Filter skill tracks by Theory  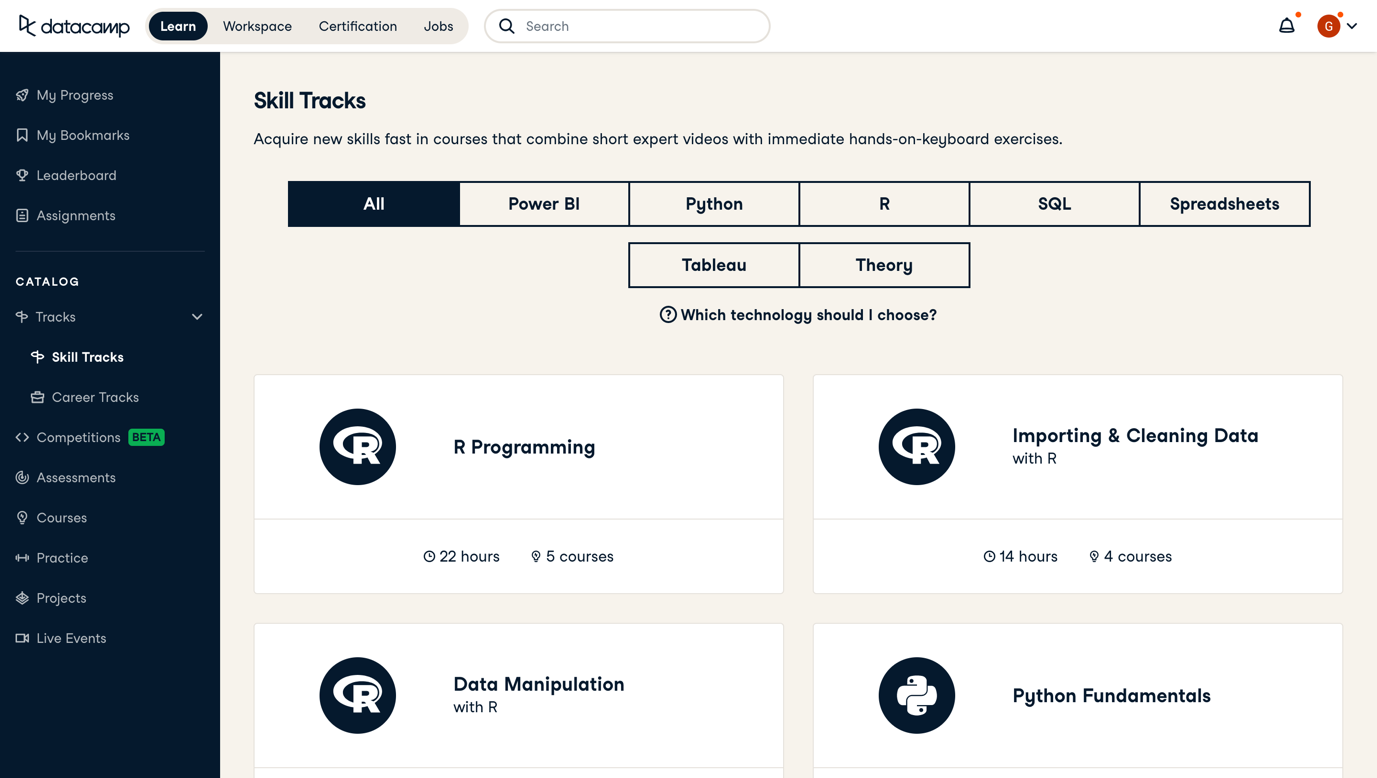(884, 265)
